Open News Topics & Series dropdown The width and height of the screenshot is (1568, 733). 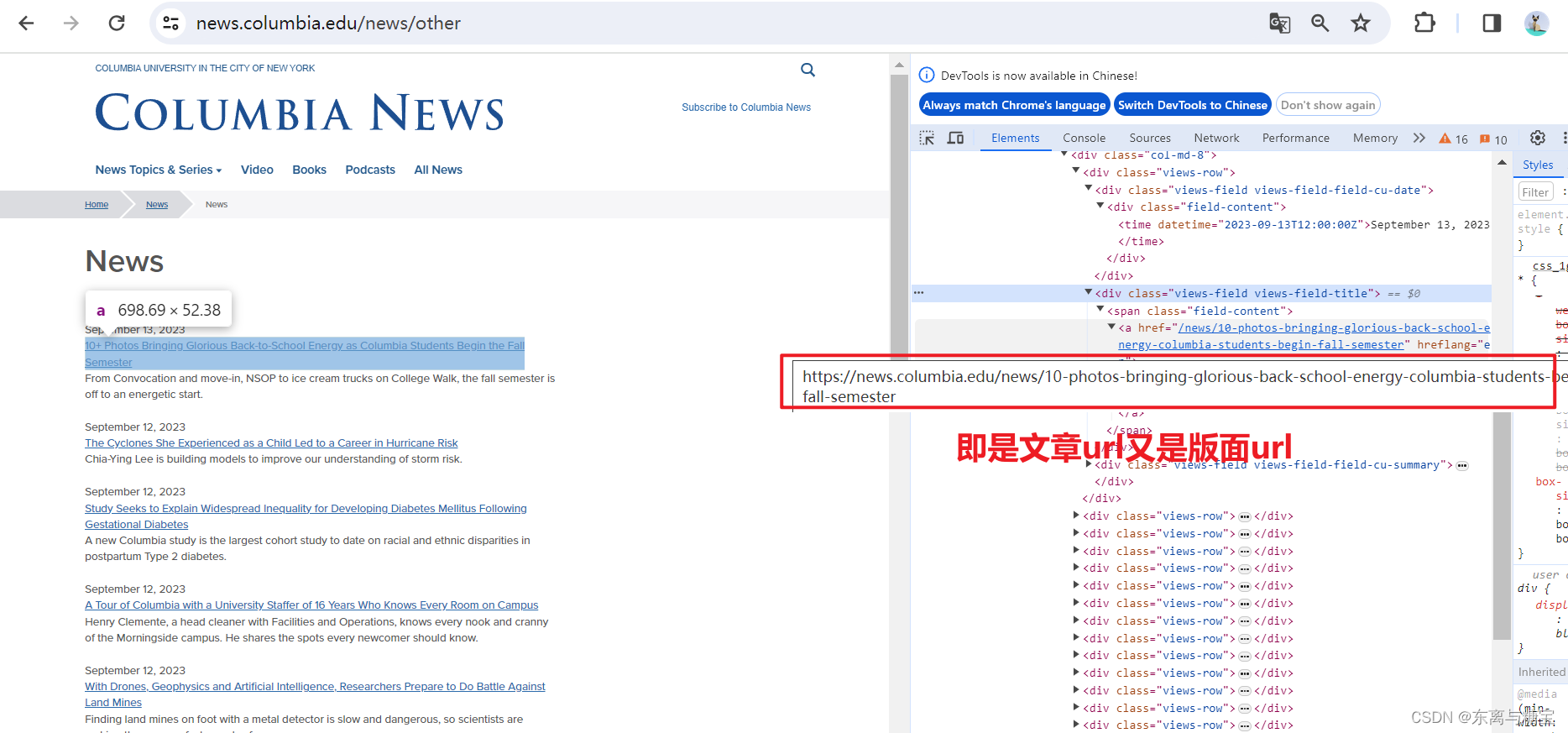click(159, 170)
